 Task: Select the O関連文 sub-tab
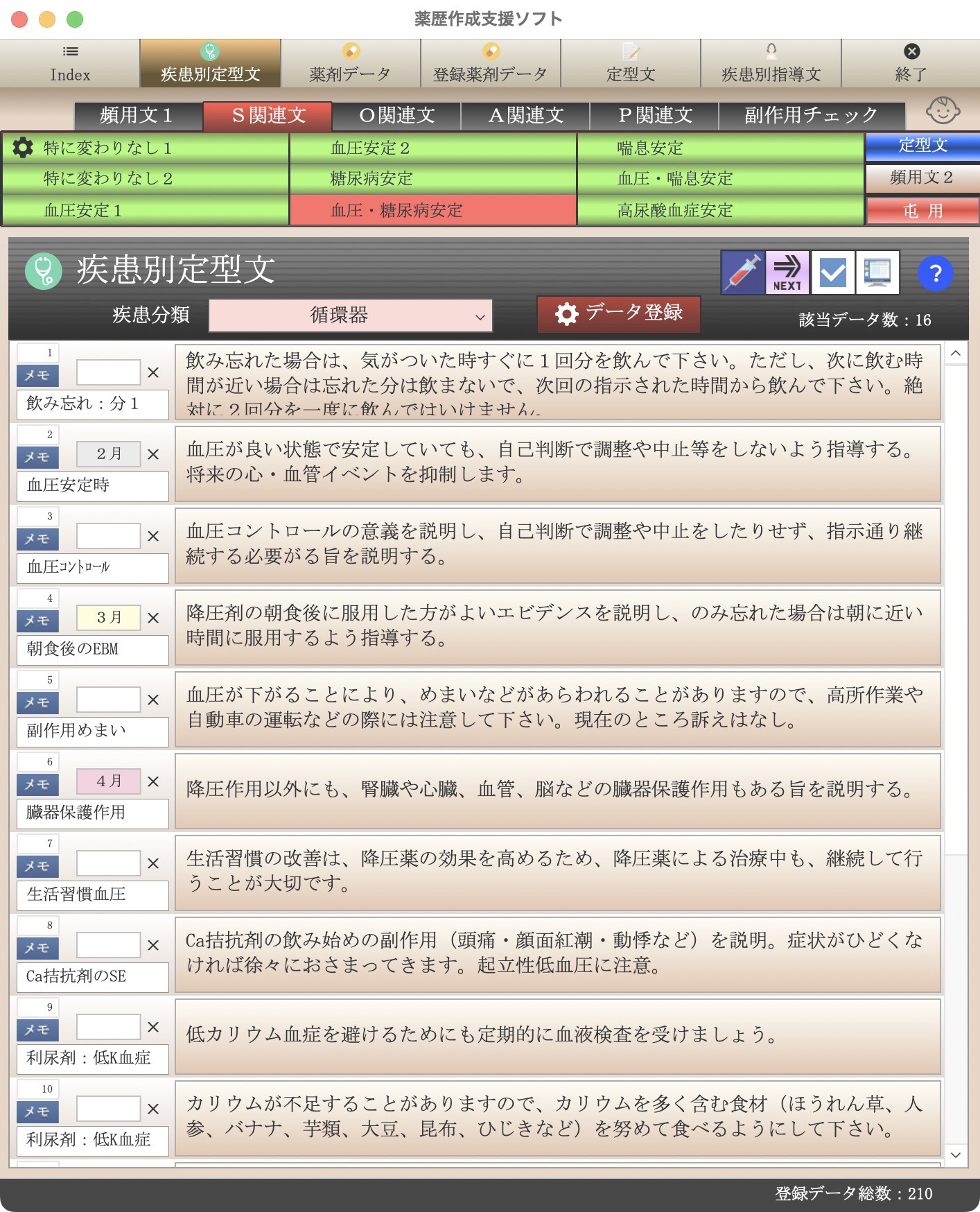[x=396, y=116]
